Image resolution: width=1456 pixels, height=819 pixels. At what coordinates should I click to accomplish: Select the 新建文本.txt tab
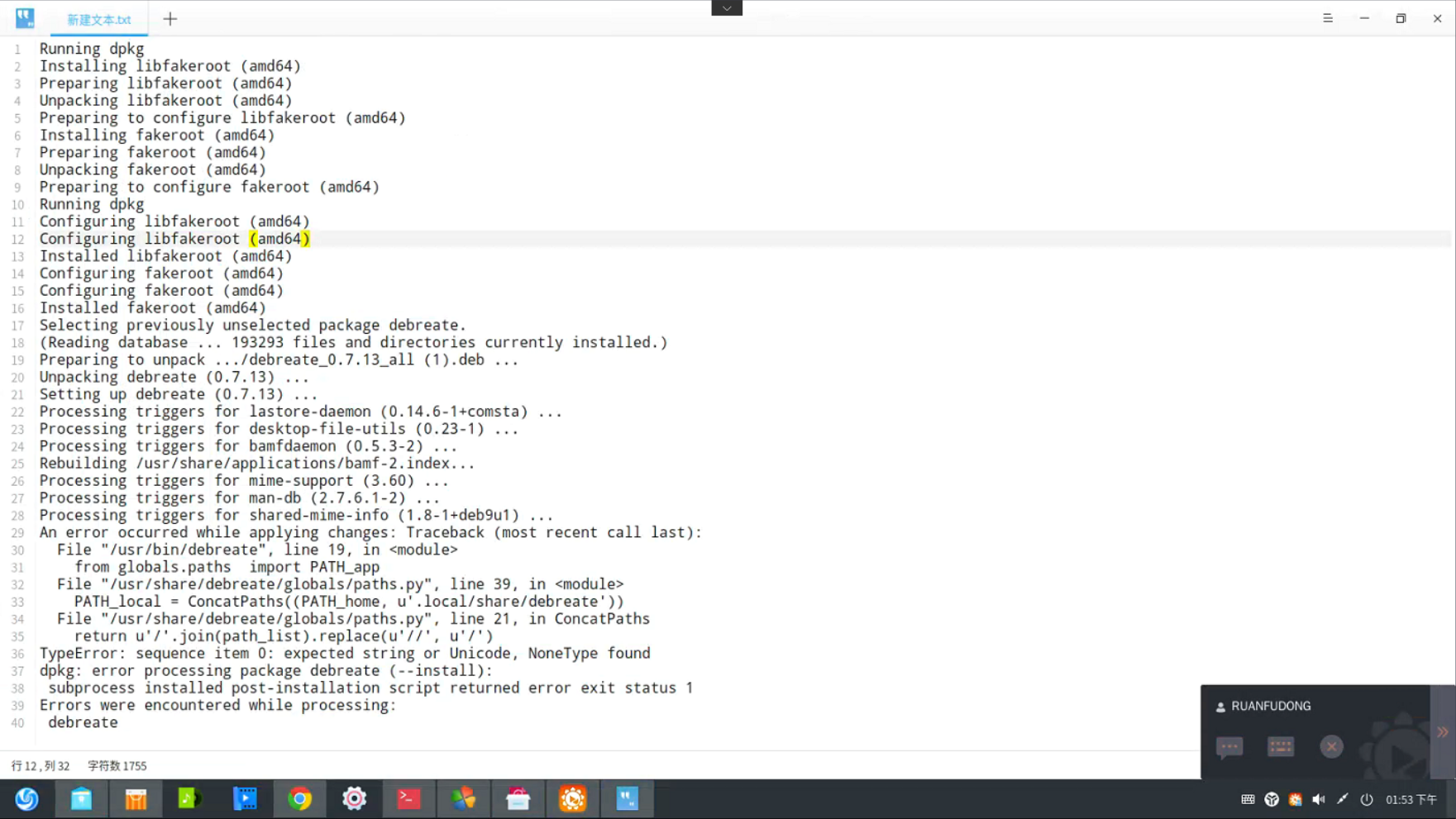tap(99, 20)
